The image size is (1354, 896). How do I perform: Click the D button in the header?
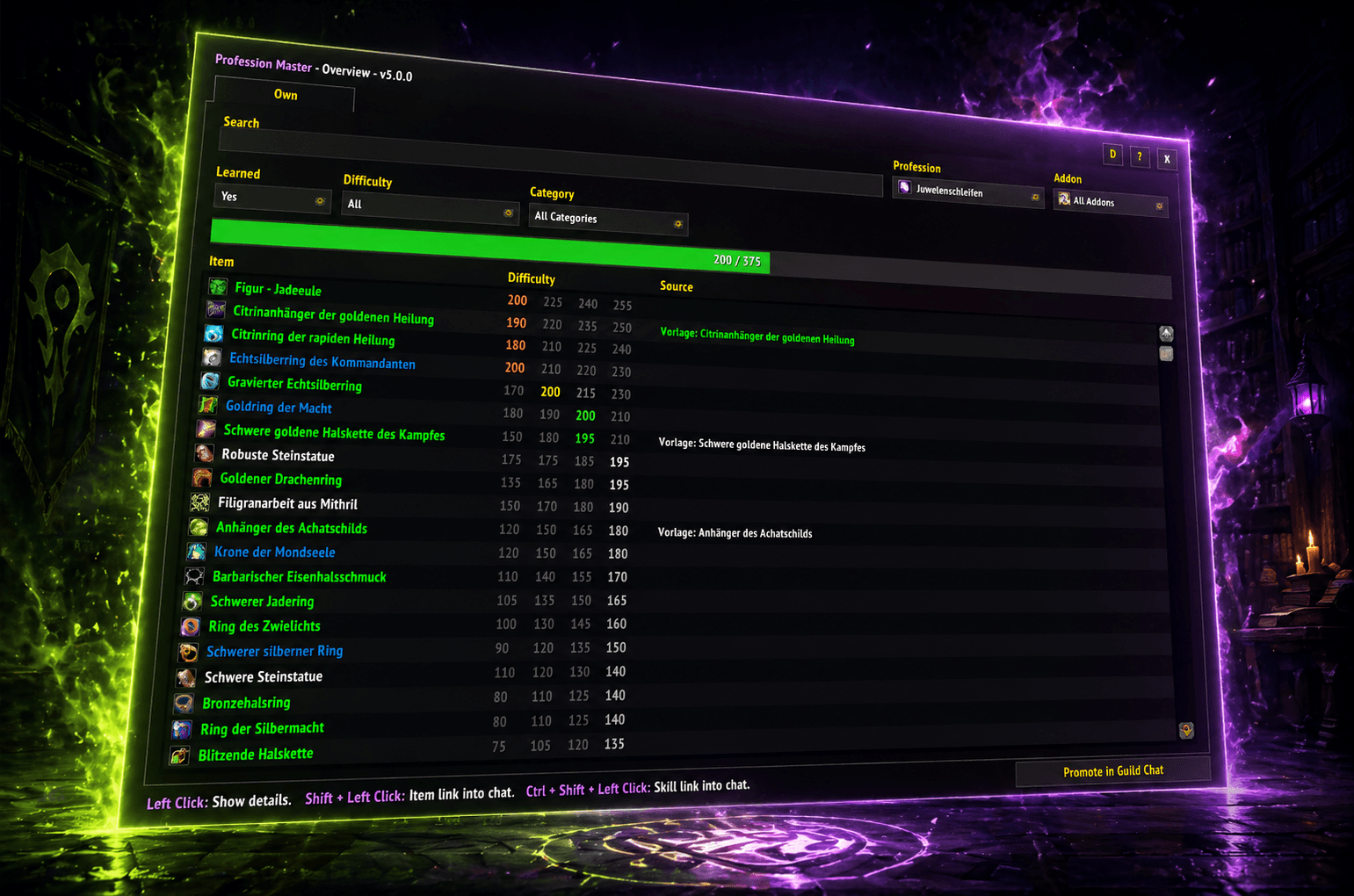1113,155
